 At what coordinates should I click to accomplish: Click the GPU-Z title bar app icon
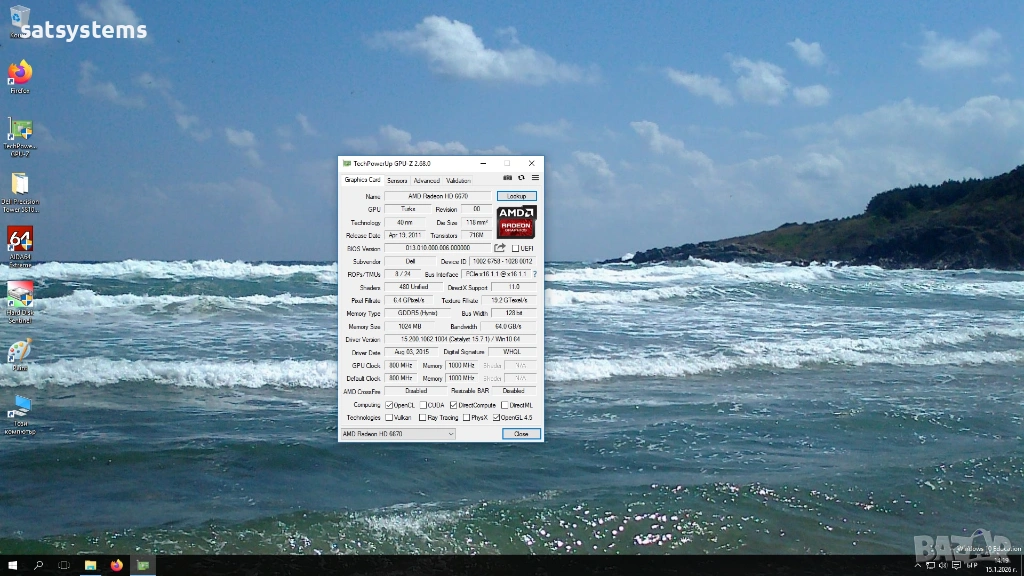pyautogui.click(x=347, y=163)
